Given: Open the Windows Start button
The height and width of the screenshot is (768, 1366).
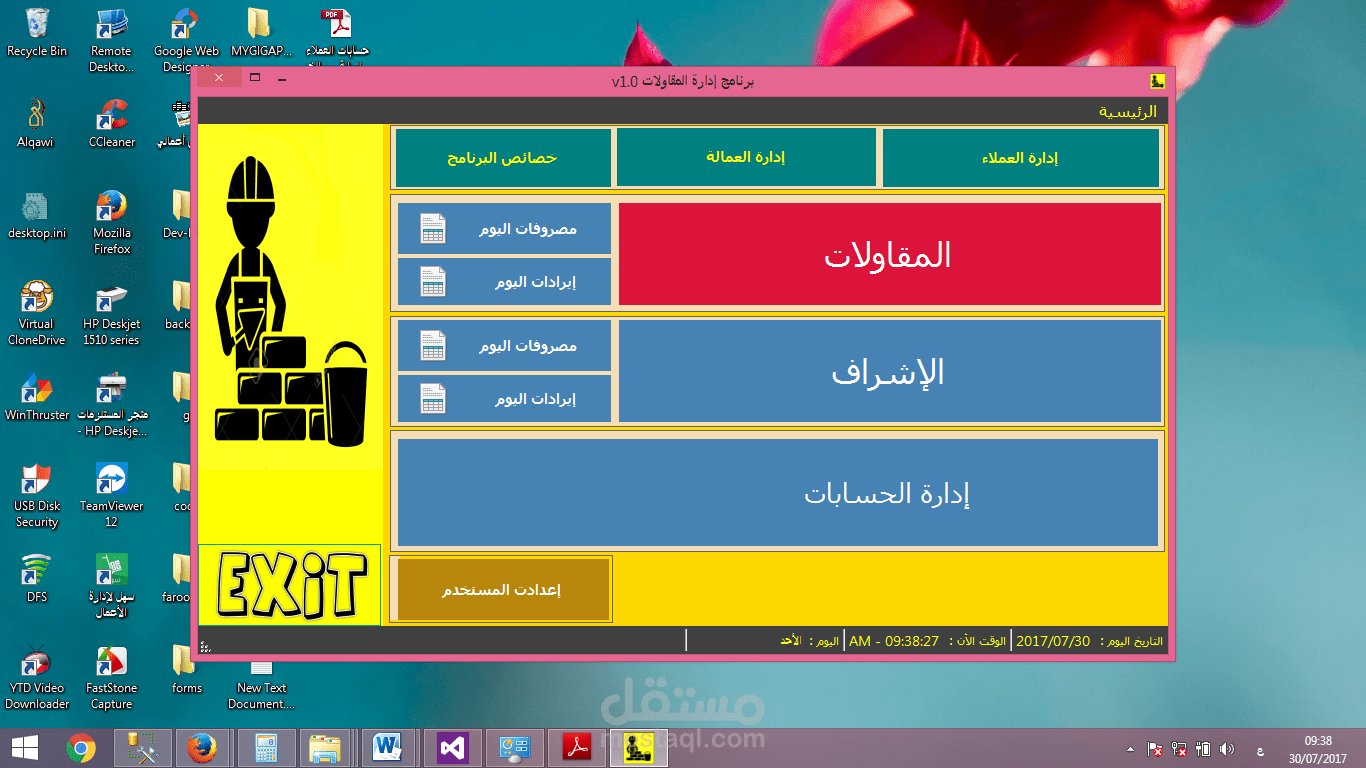Looking at the screenshot, I should 25,747.
